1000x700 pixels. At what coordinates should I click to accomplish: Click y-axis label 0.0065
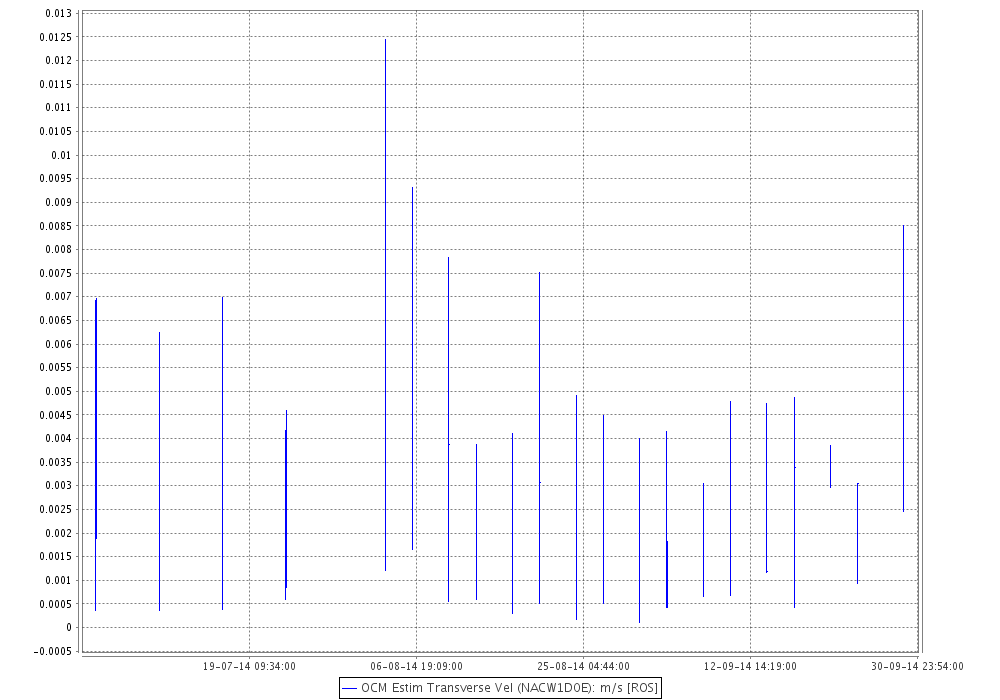(55, 321)
